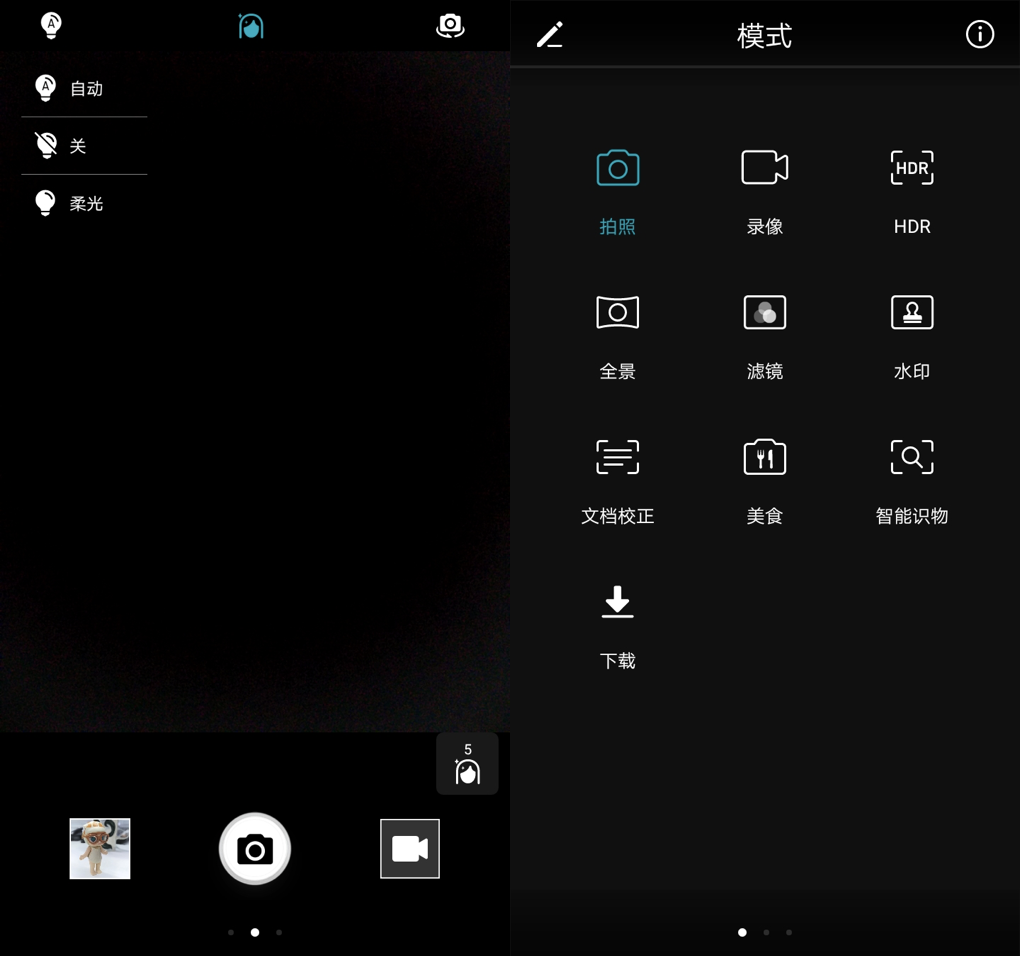1024x956 pixels.
Task: Open the last photo thumbnail of the doll
Action: point(100,849)
